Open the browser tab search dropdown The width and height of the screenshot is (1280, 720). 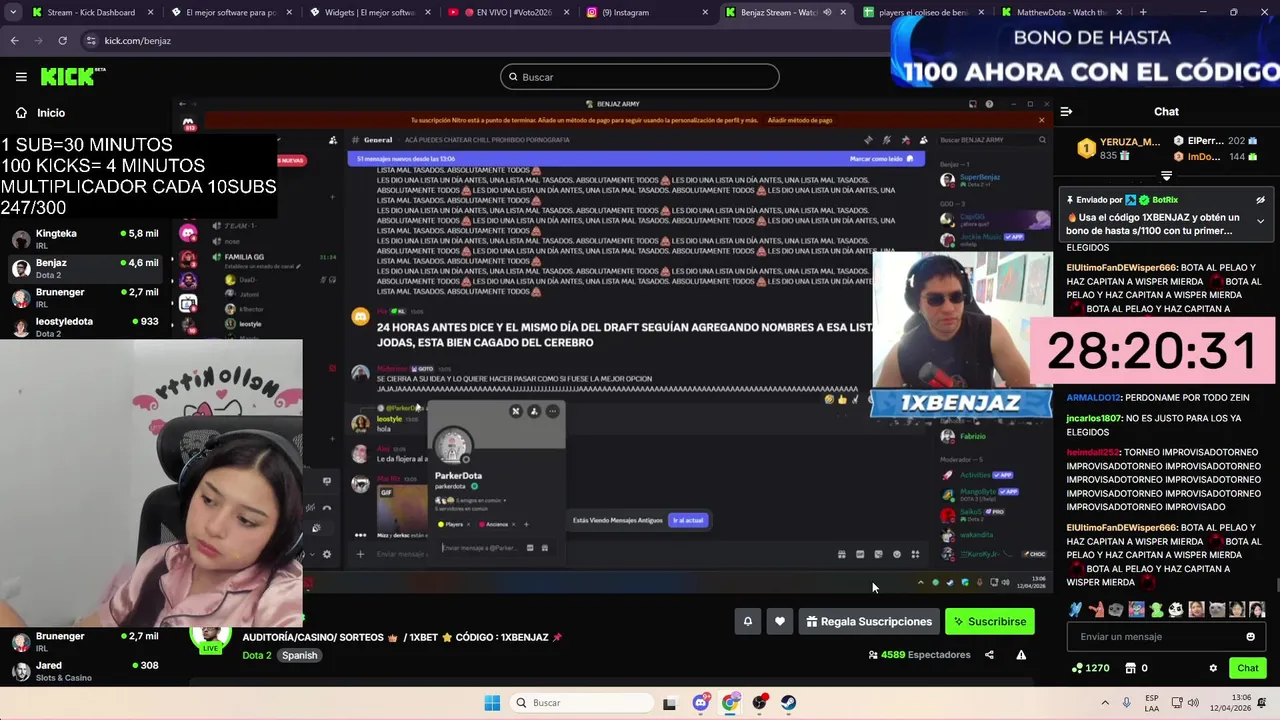(13, 12)
